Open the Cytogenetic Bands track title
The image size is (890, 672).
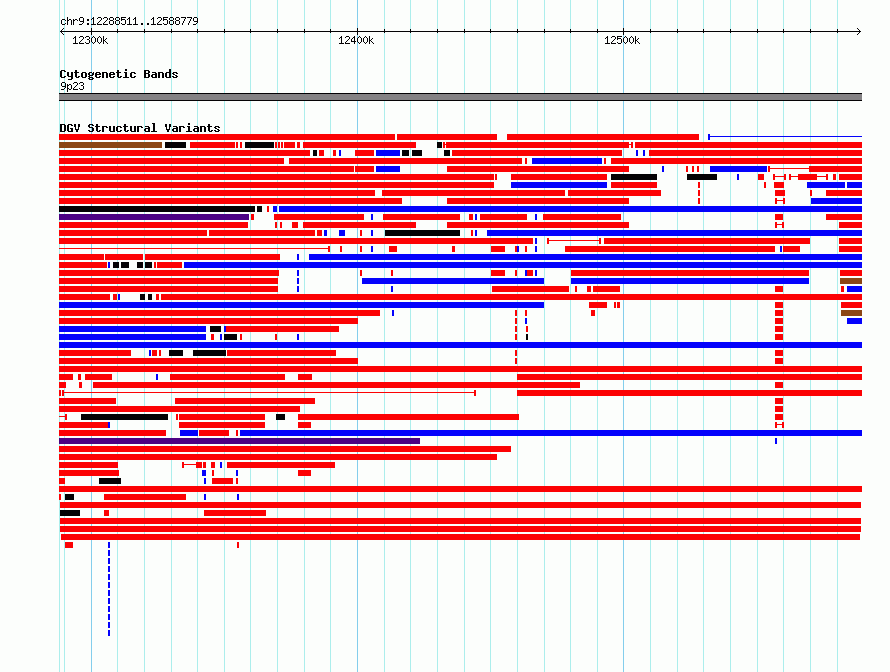click(119, 74)
